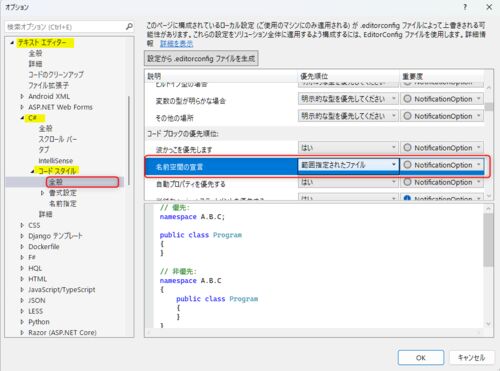Expand the Django テンプレート node
The height and width of the screenshot is (371, 500).
point(22,236)
